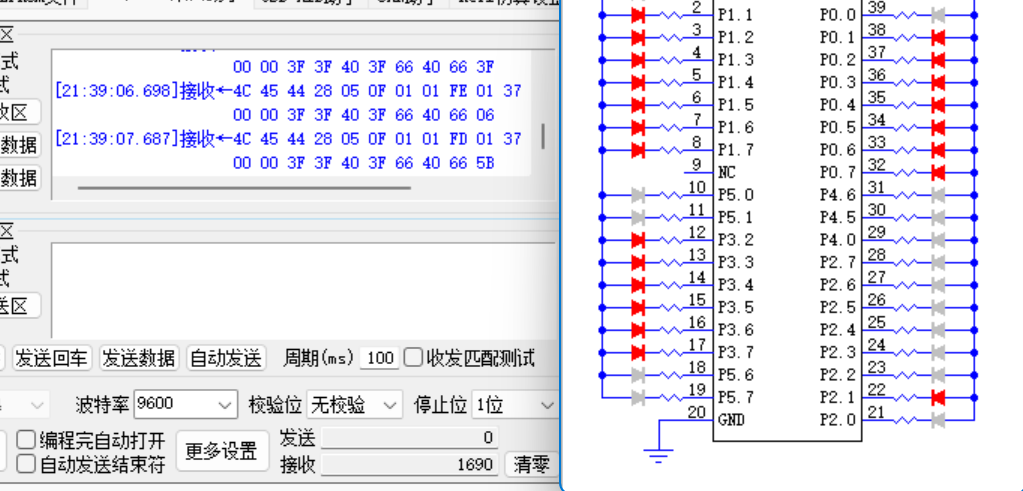Click the red LED on pin P1.1
Image resolution: width=1023 pixels, height=491 pixels.
point(638,15)
